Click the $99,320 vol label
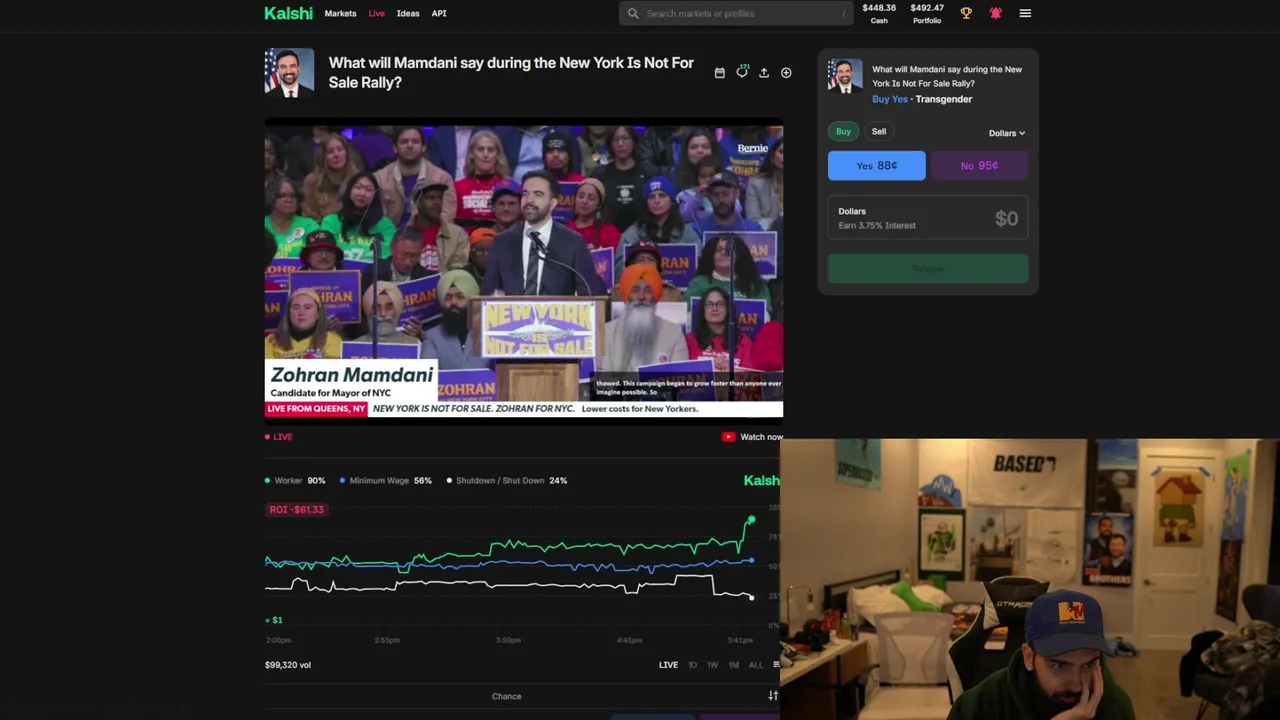Image resolution: width=1280 pixels, height=720 pixels. click(x=288, y=665)
